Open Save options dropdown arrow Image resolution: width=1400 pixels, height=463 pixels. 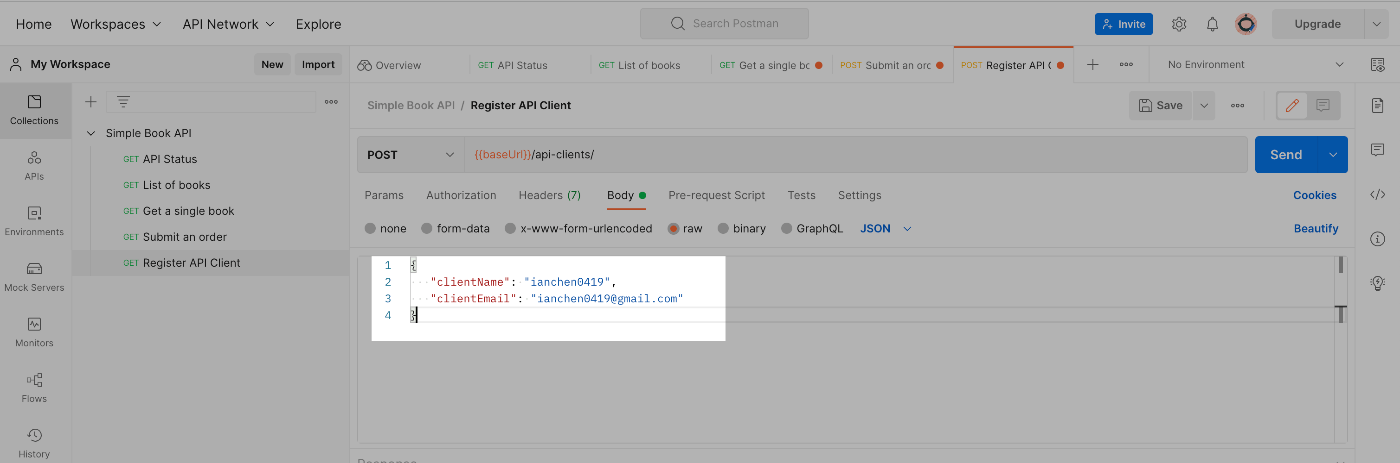coord(1204,105)
